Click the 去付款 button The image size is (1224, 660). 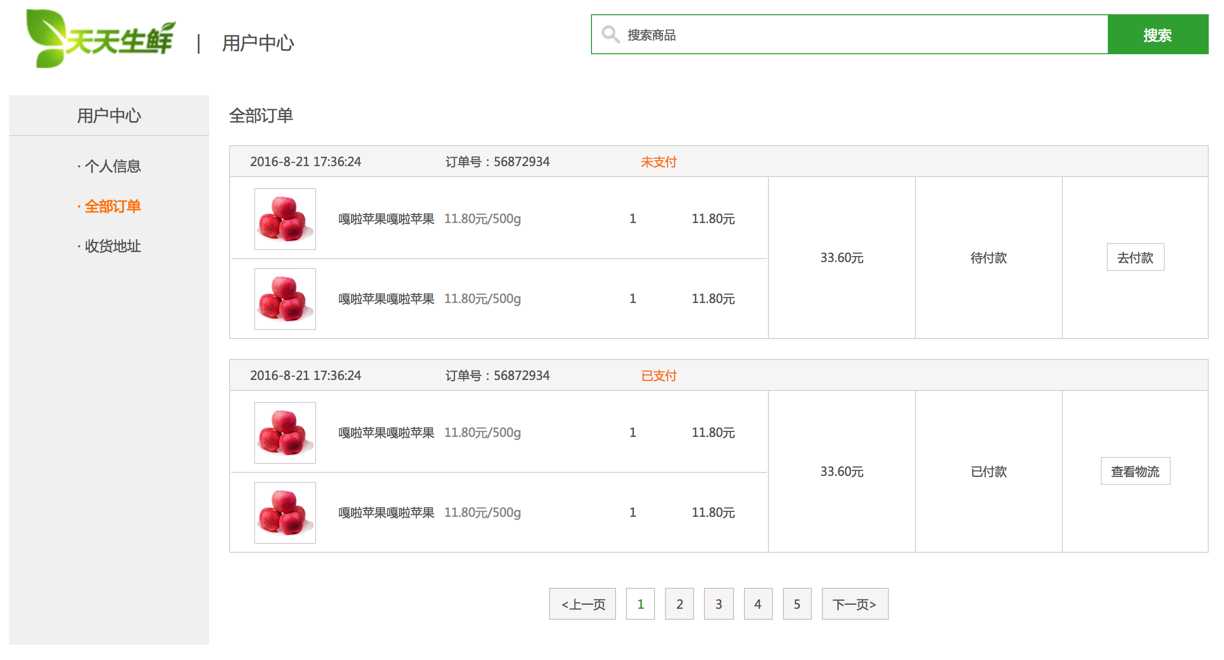coord(1135,258)
